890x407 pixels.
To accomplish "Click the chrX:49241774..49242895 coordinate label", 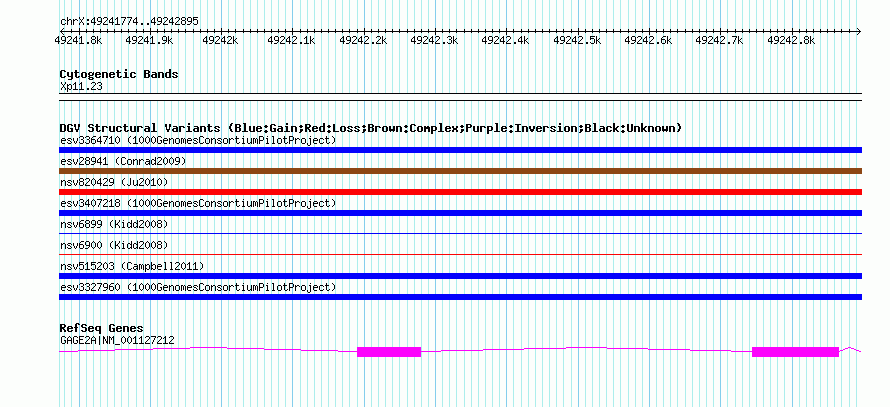I will 129,22.
